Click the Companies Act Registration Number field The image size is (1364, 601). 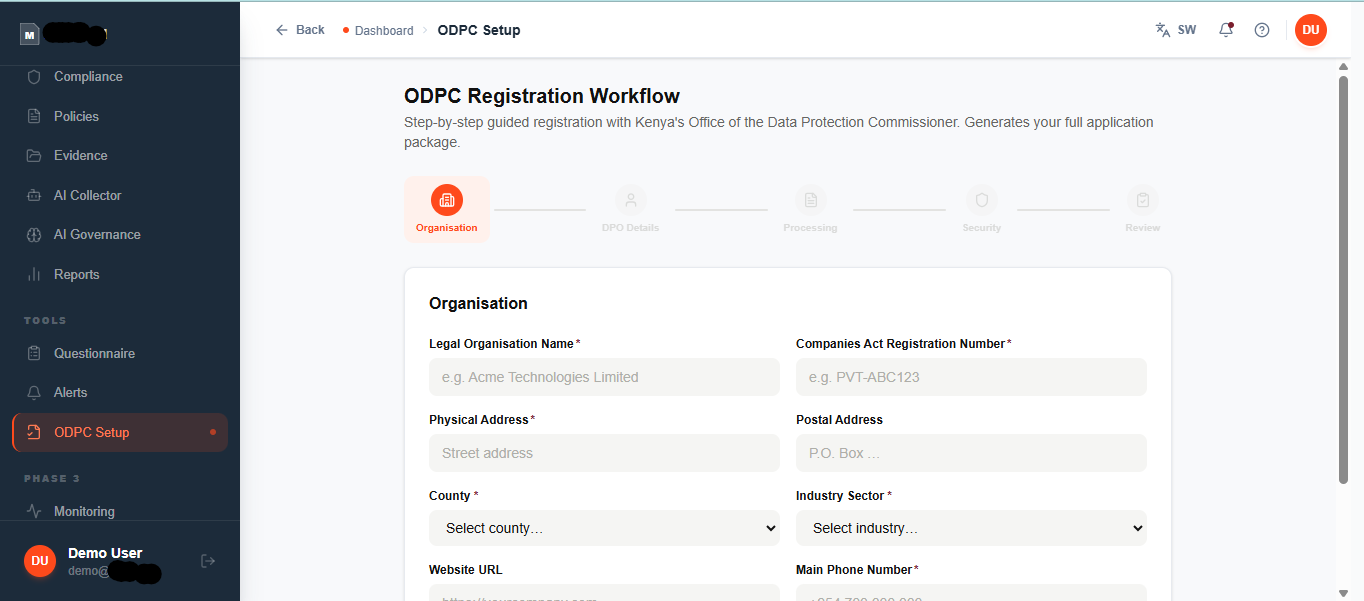point(971,377)
